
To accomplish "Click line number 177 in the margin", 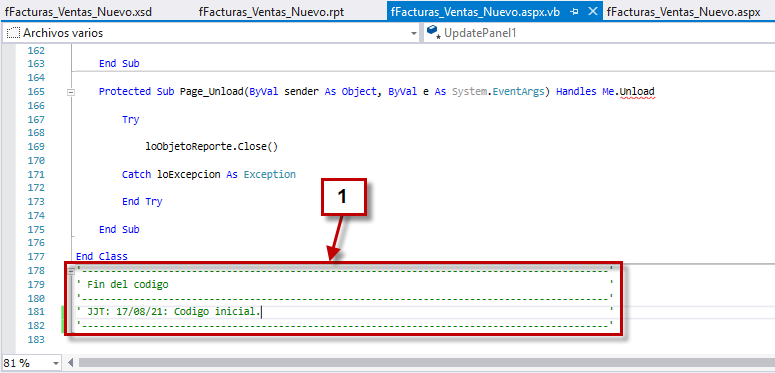I will click(37, 256).
